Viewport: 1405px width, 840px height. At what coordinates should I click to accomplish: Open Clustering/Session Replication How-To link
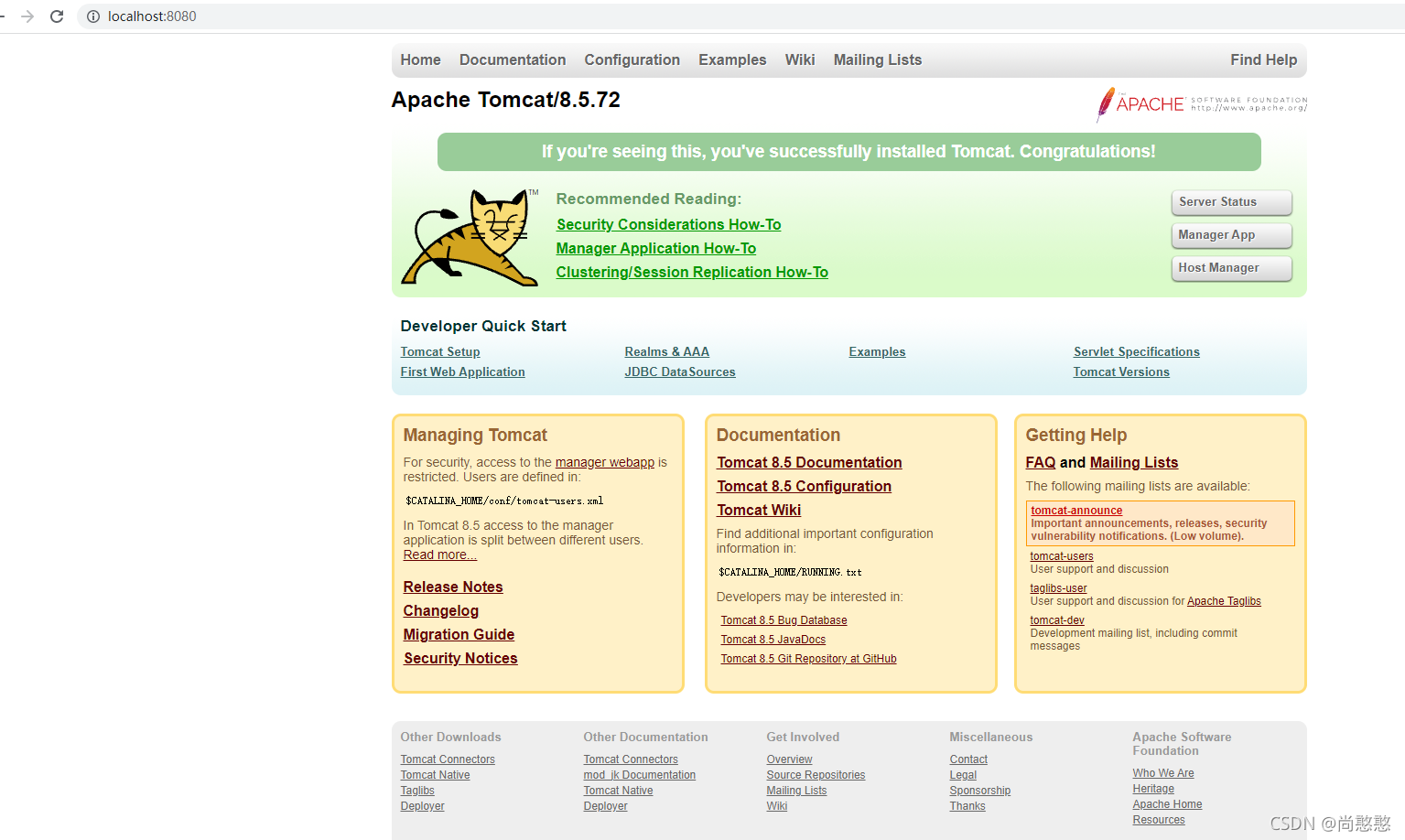pyautogui.click(x=692, y=272)
